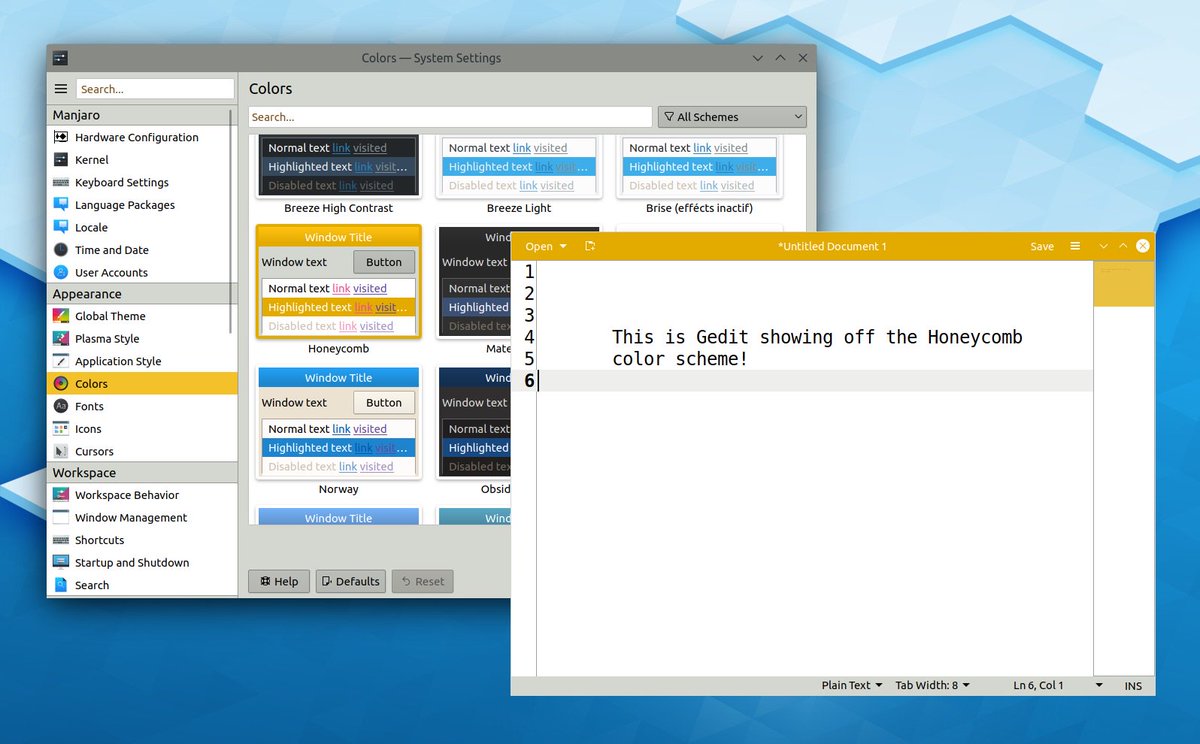Click the Kernel icon in sidebar
Screen dimensions: 1200x744
tap(61, 160)
